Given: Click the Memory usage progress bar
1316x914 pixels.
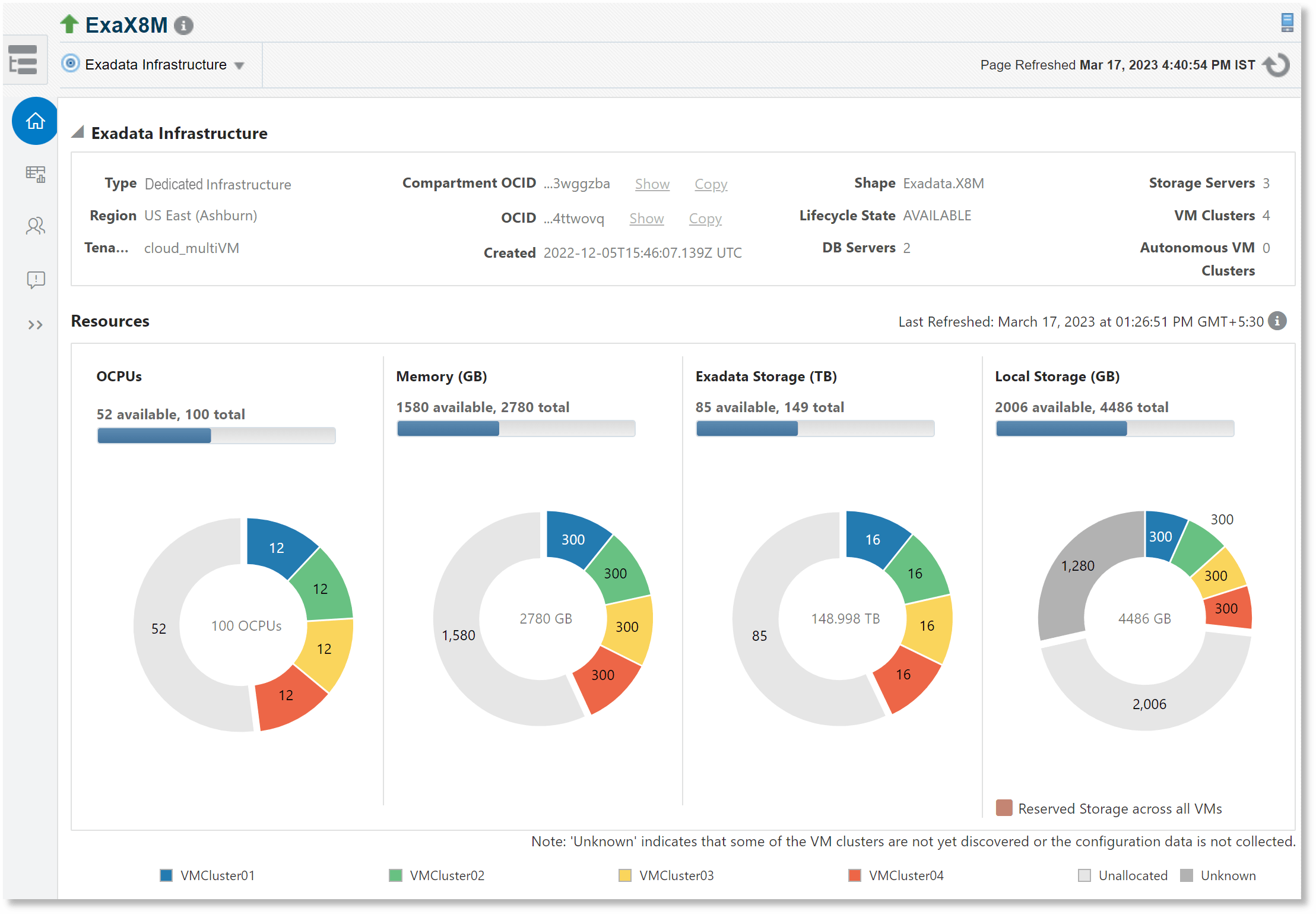Looking at the screenshot, I should [515, 428].
